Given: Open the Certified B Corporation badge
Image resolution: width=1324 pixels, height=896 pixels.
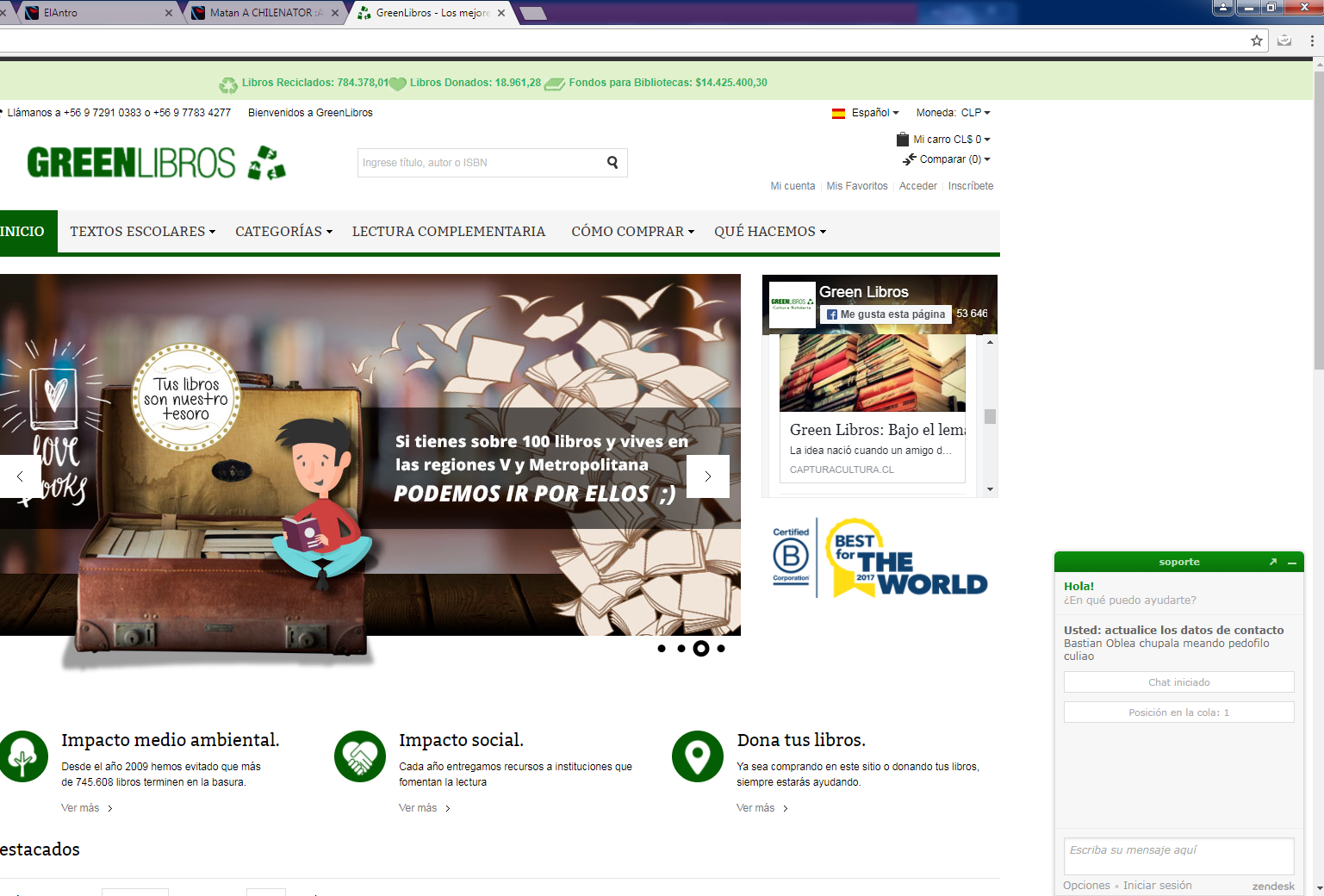Looking at the screenshot, I should (x=791, y=557).
